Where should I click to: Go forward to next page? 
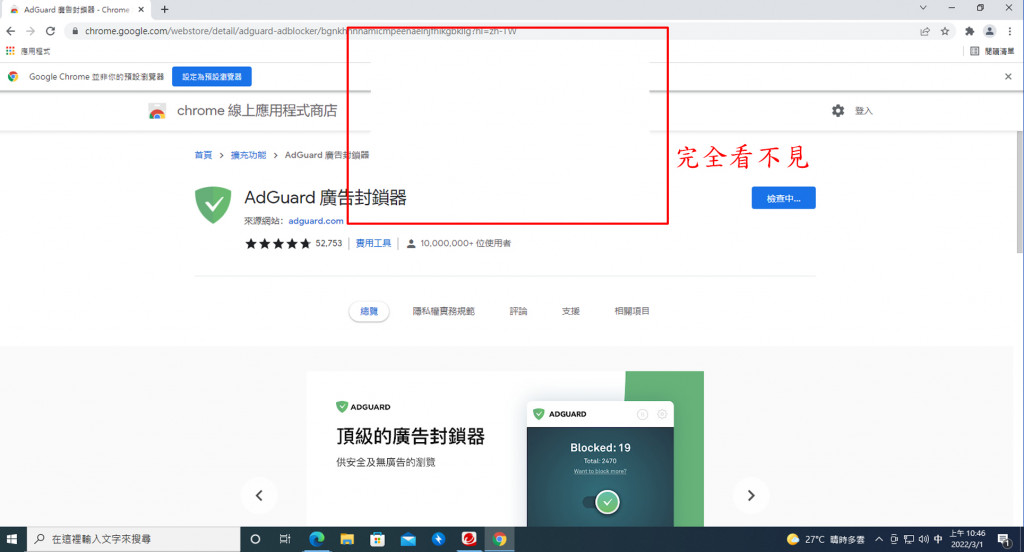click(30, 31)
